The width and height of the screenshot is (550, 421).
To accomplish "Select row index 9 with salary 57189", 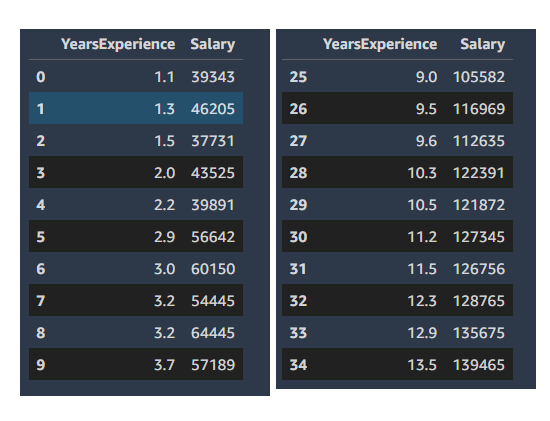I will point(136,365).
